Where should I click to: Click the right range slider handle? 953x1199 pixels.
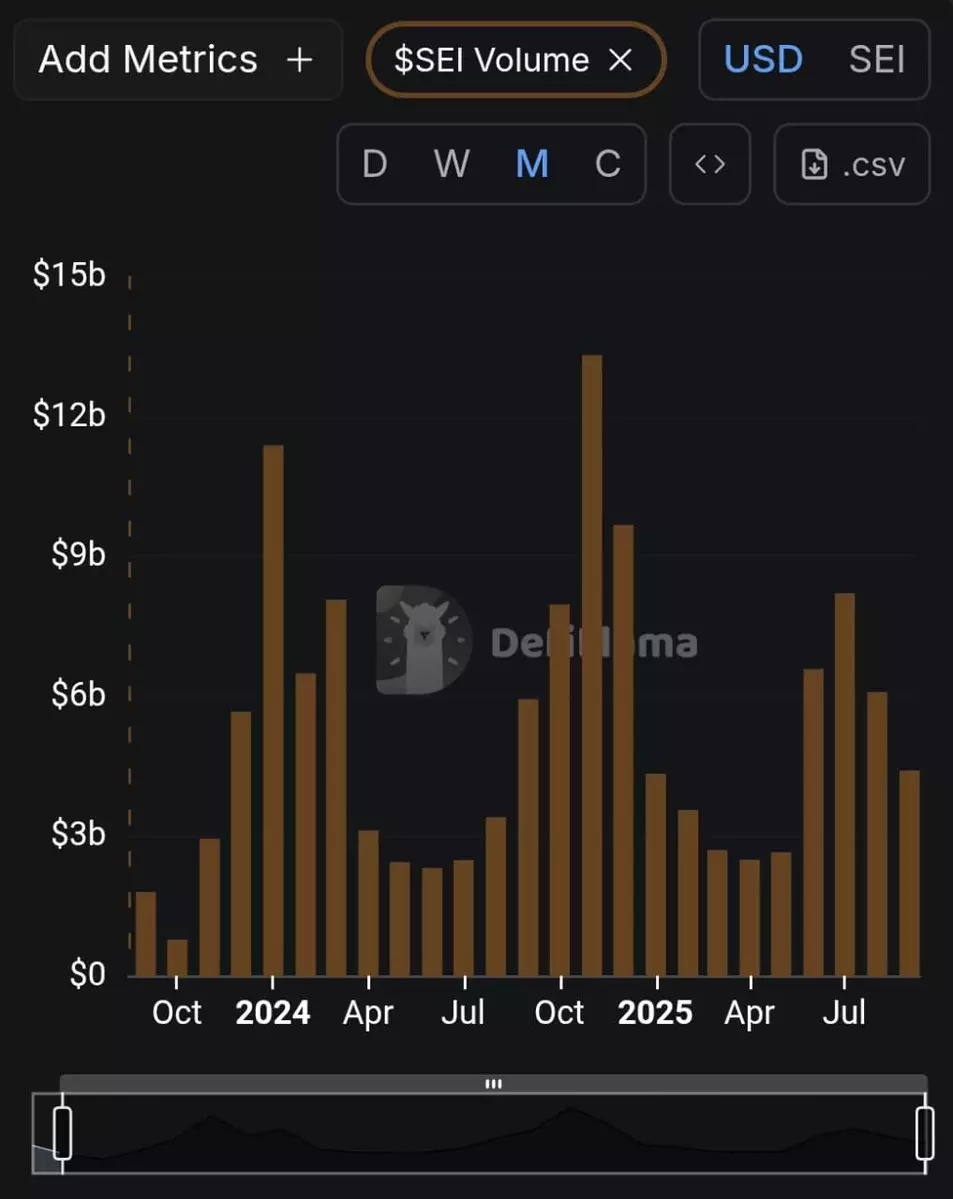(925, 1133)
